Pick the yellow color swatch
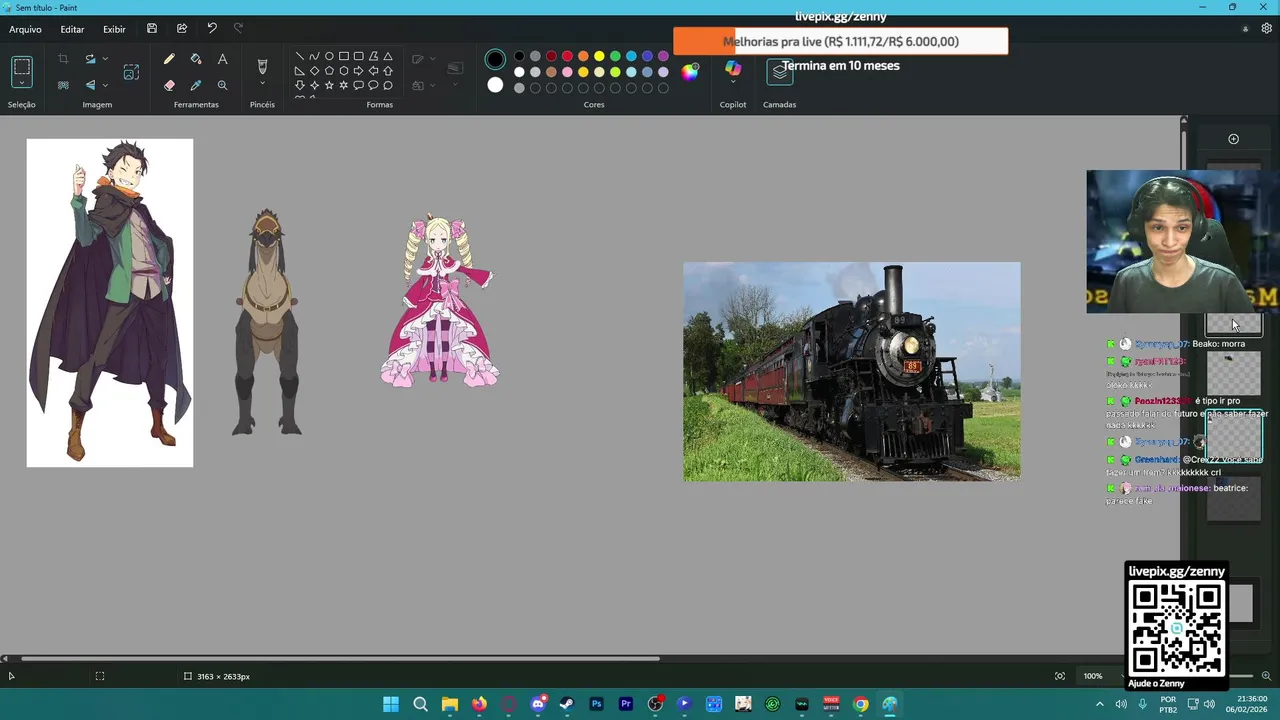The width and height of the screenshot is (1280, 720). (x=599, y=56)
